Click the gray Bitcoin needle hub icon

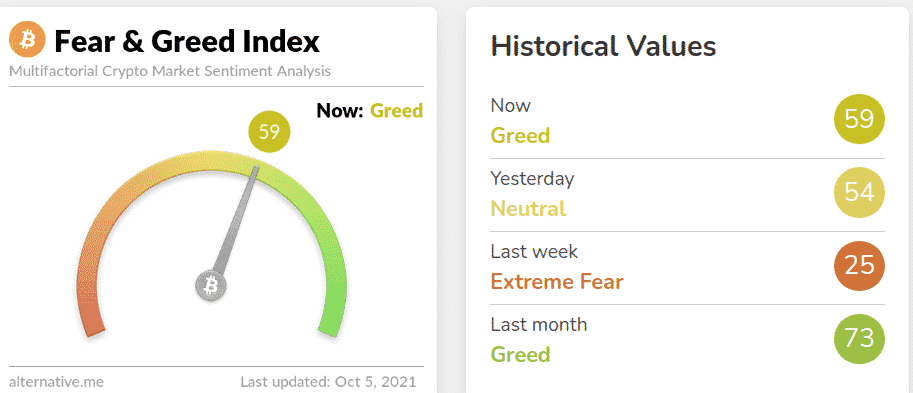pyautogui.click(x=210, y=286)
